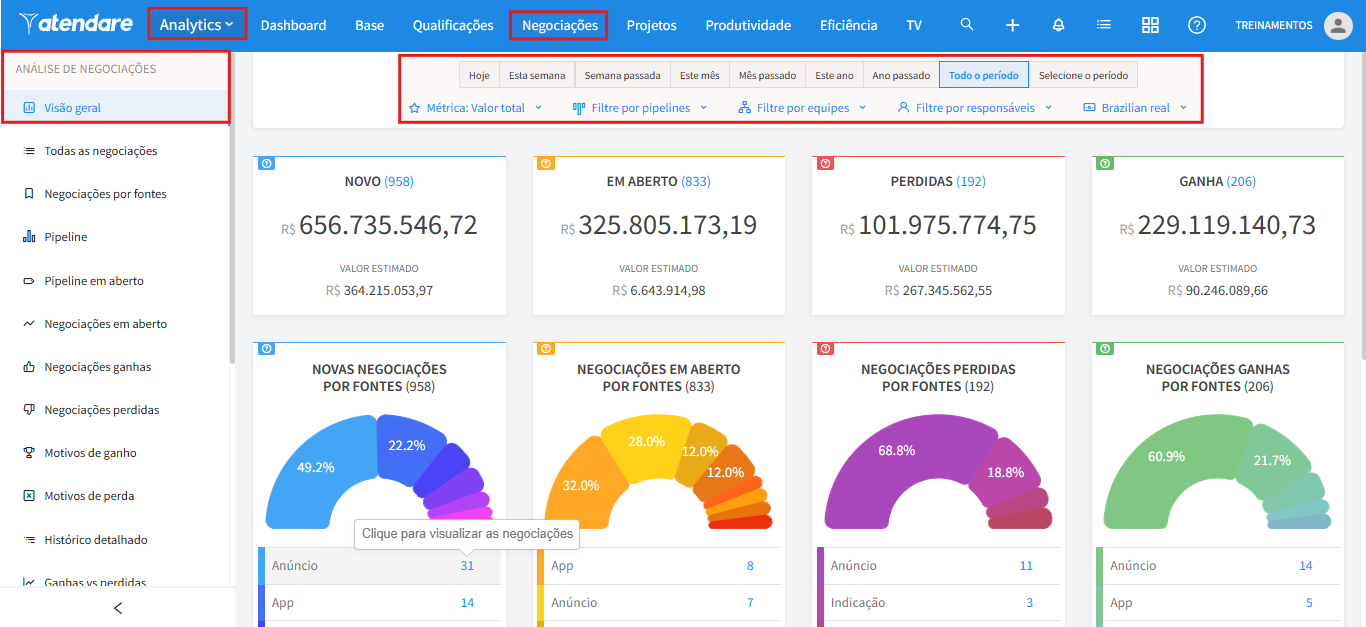Click help icon on Novas Negociações por Fontes

(266, 348)
